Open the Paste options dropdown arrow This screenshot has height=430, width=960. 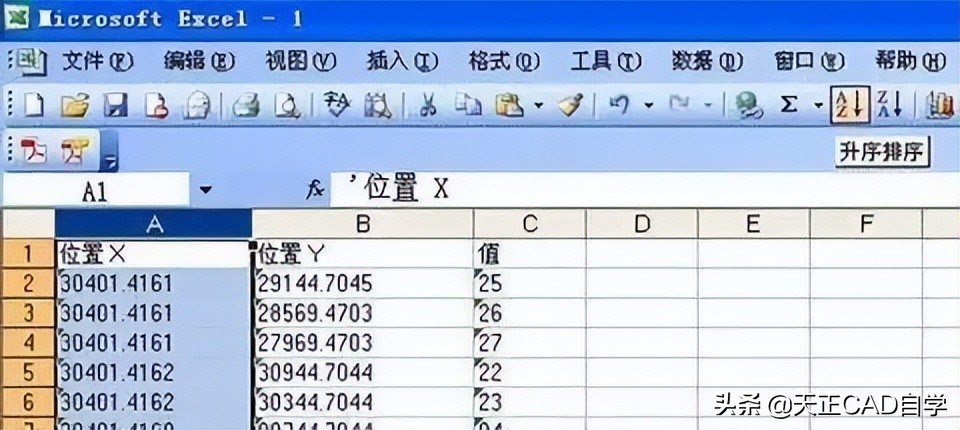coord(538,106)
